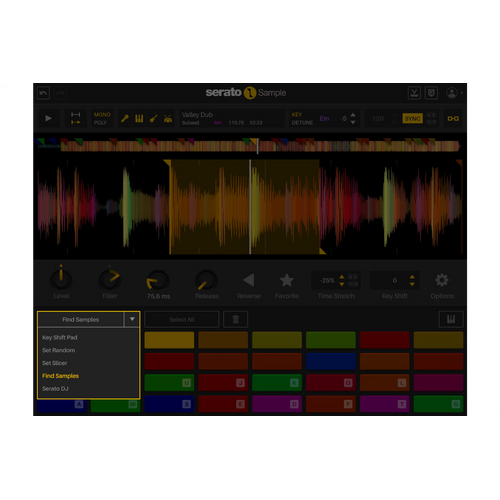Toggle the trigger/hold playback mode icon

point(76,118)
